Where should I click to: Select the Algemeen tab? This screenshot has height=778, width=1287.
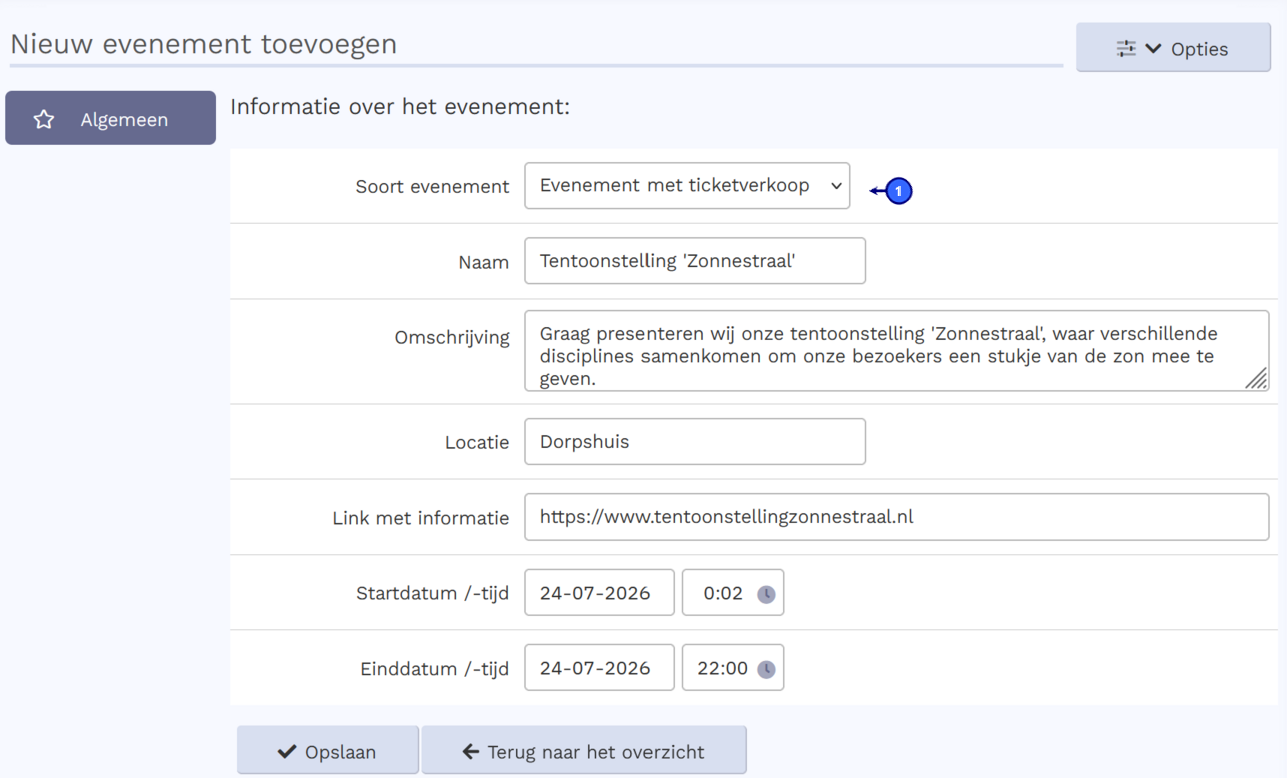coord(110,118)
